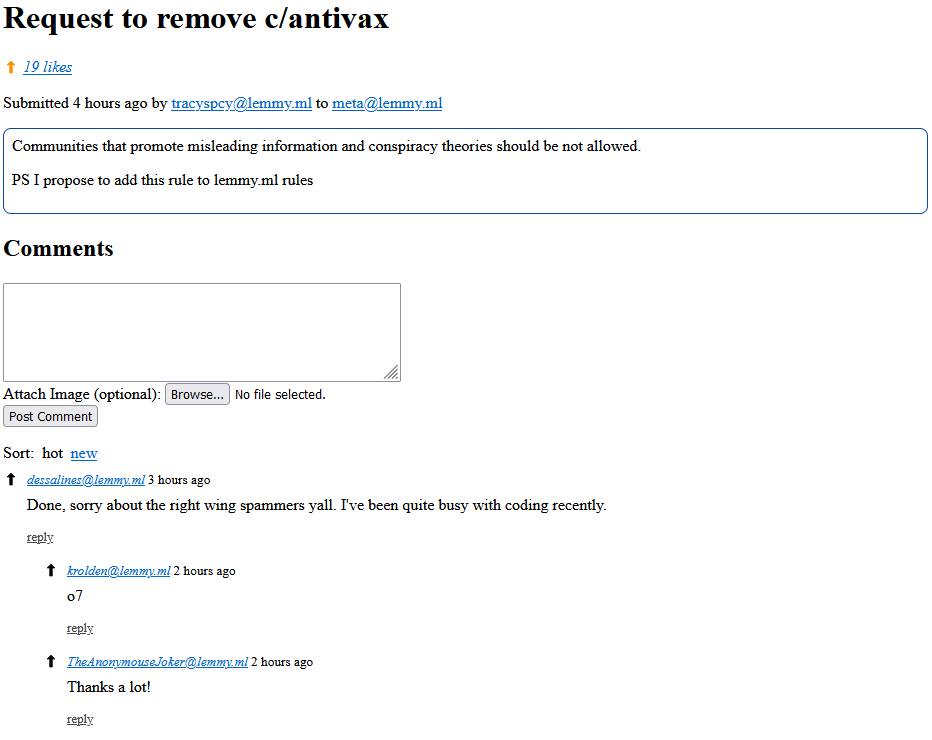Upvote the post with the orange arrow

pos(11,67)
